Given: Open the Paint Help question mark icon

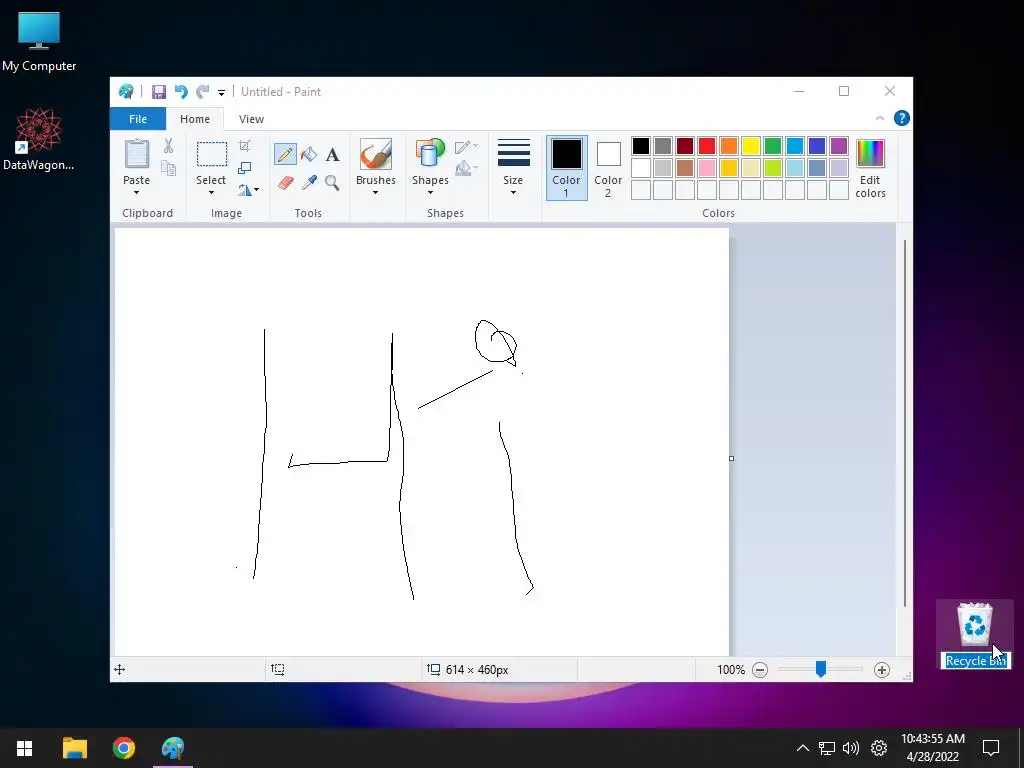Looking at the screenshot, I should [x=902, y=118].
